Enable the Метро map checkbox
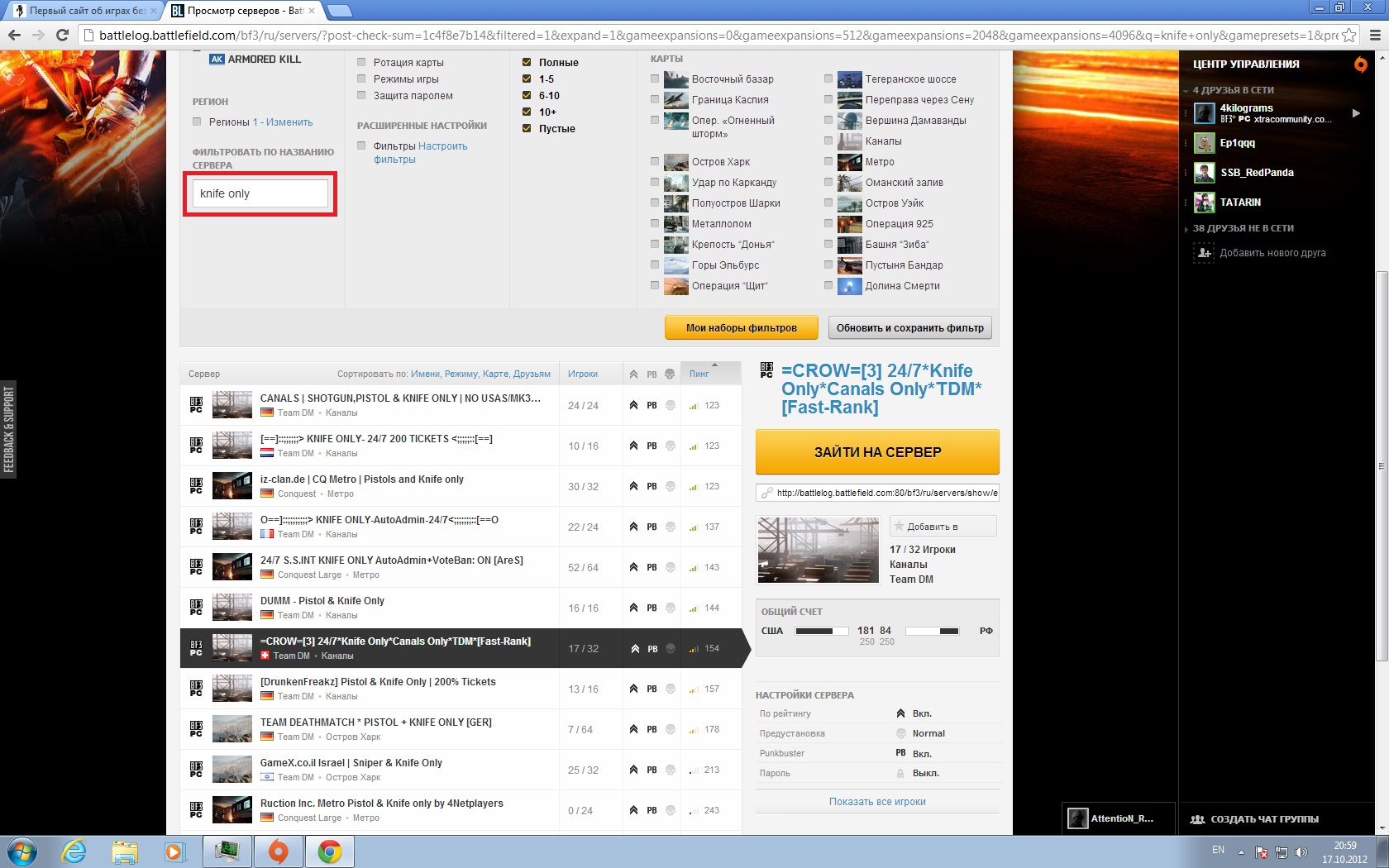This screenshot has height=868, width=1389. click(828, 161)
